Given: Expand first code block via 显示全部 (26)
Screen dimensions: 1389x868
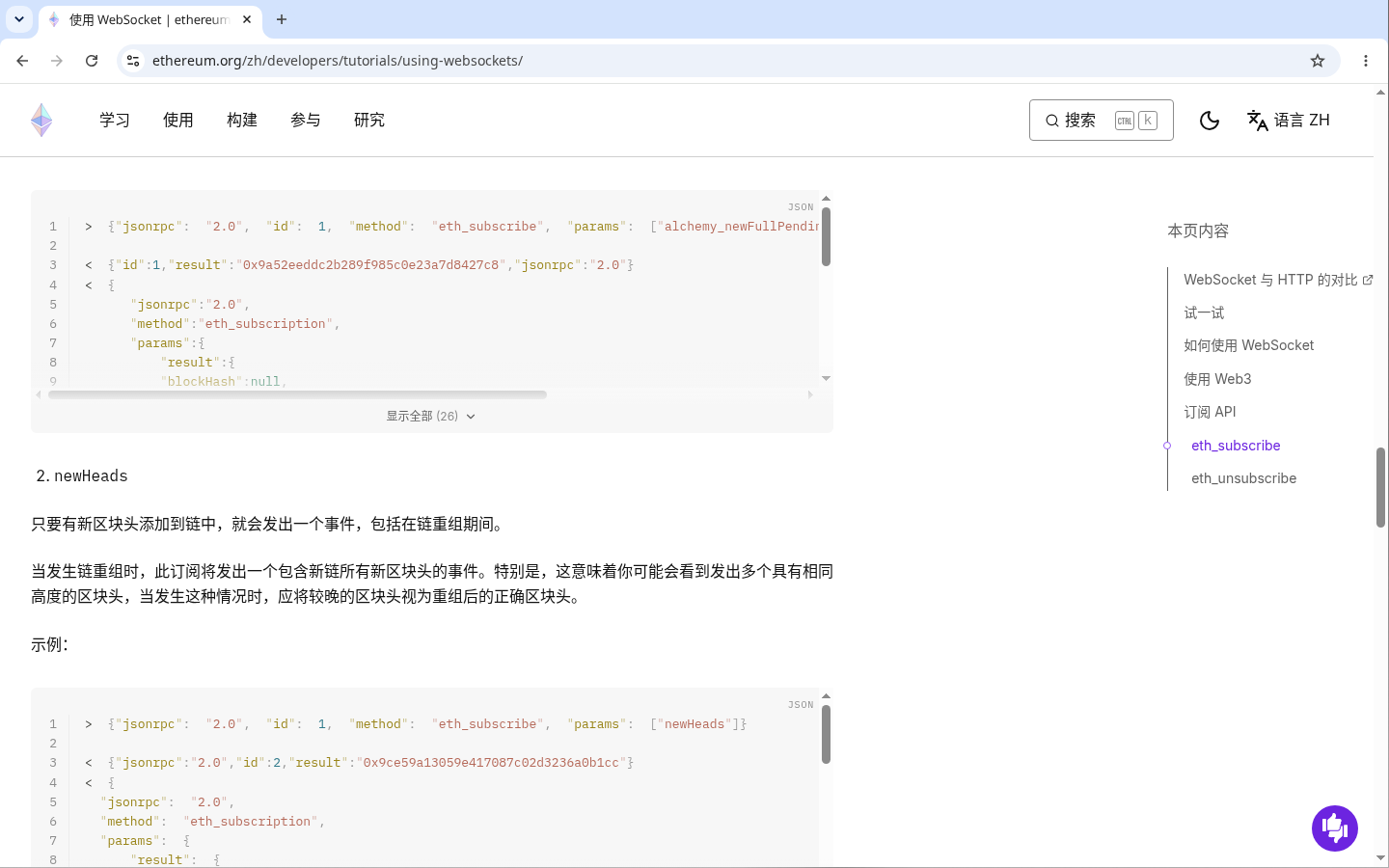Looking at the screenshot, I should point(431,417).
